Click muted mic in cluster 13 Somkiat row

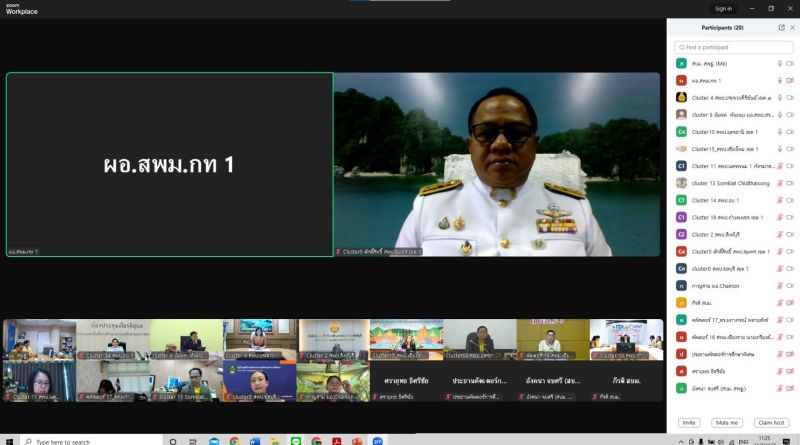780,183
